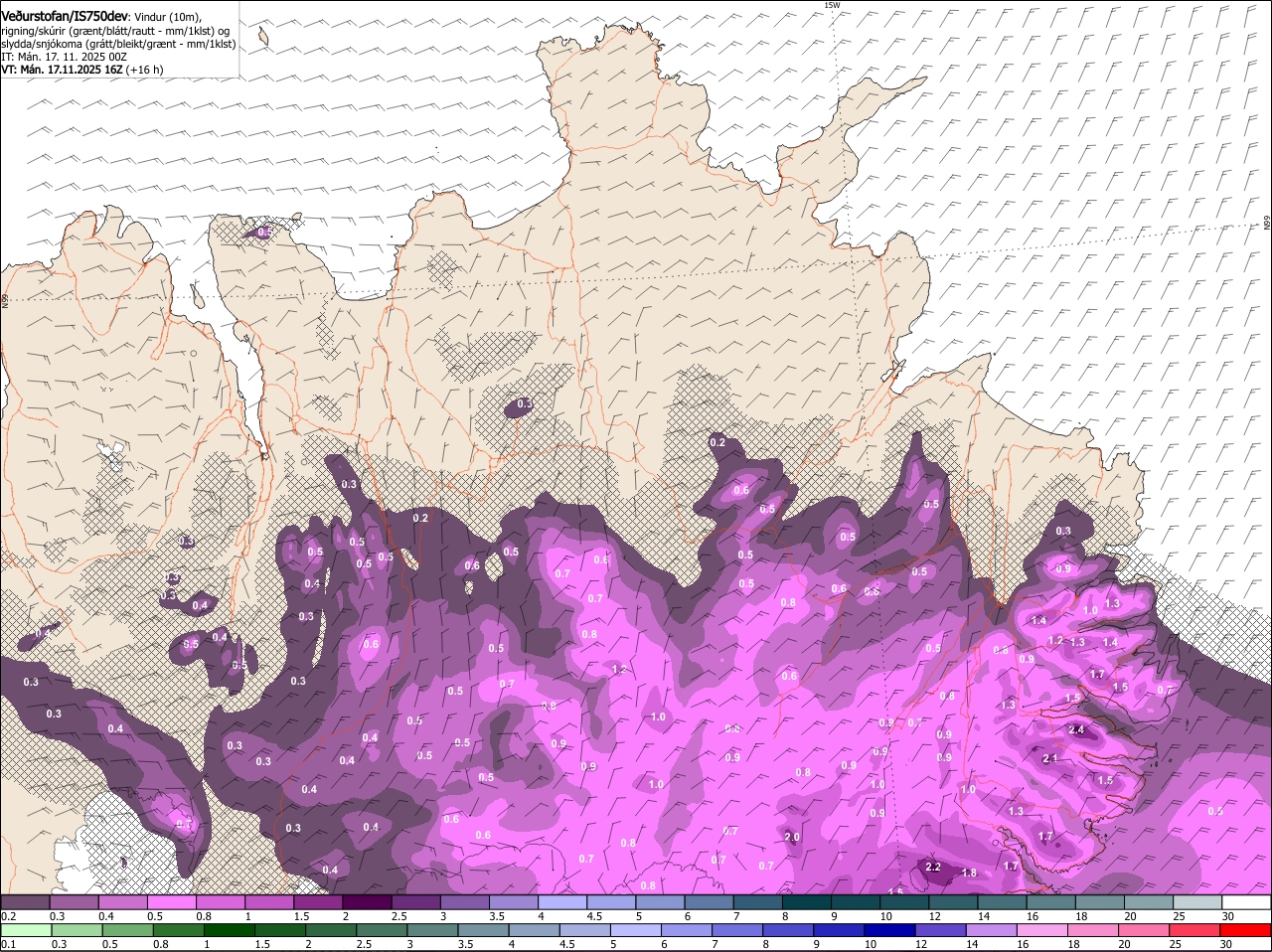
Task: Pick the 10 dark blue swatch in lower legend
Action: pos(889,930)
